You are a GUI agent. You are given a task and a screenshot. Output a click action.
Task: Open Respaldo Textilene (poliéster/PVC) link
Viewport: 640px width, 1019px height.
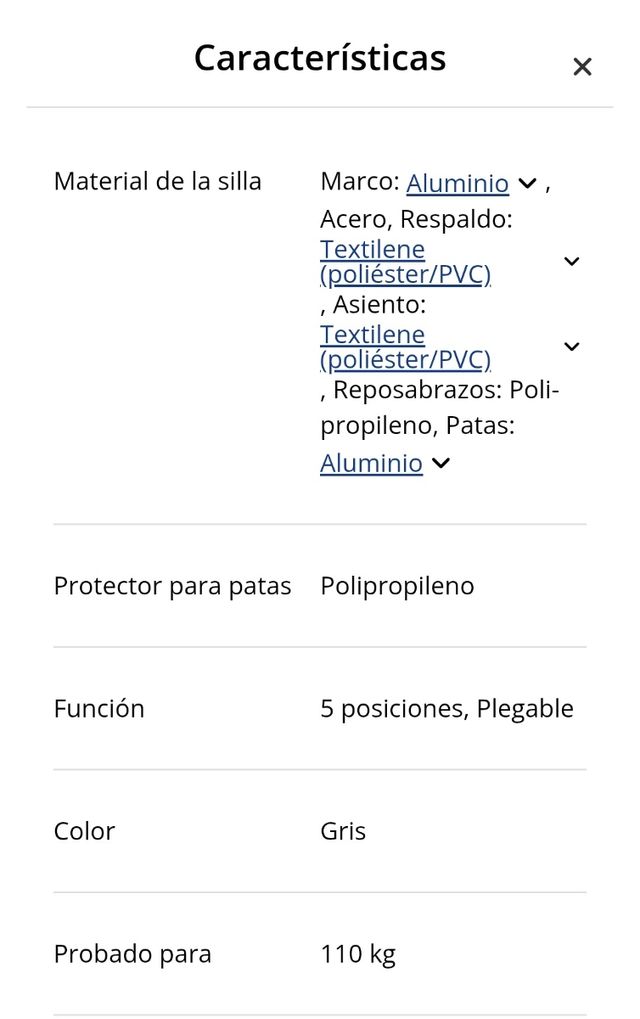[405, 261]
